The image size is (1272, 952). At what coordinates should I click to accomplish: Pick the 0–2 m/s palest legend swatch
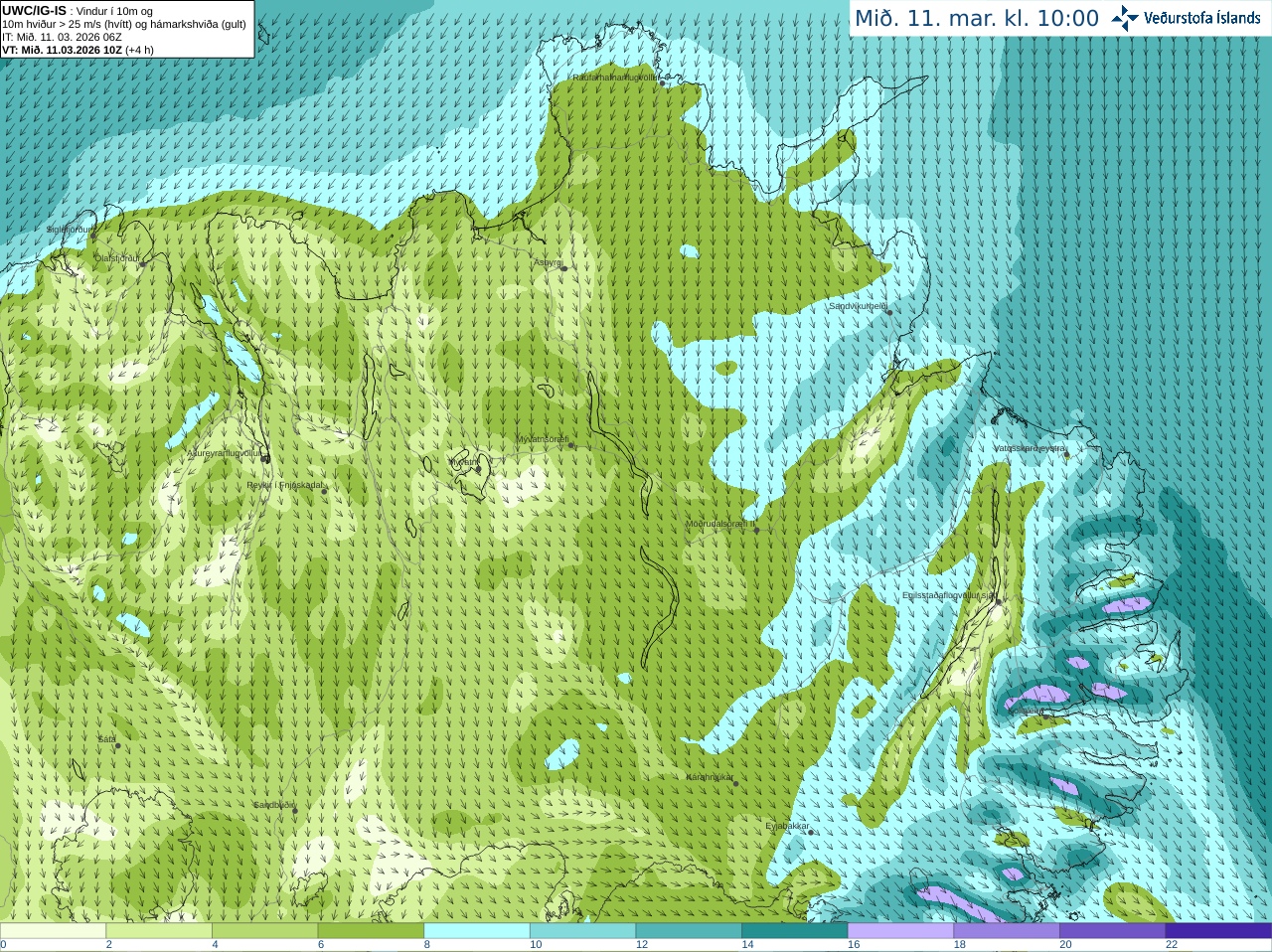point(53,930)
